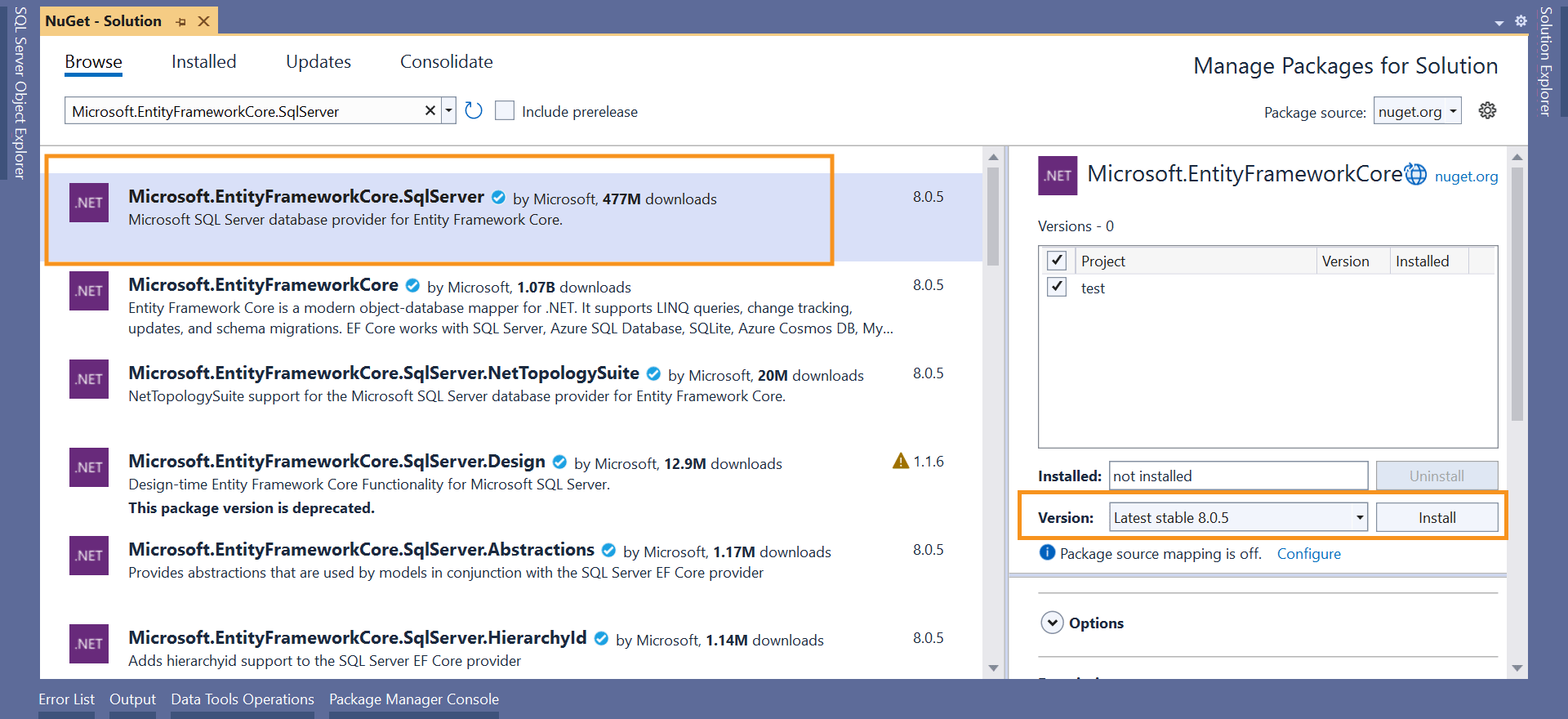Click details pane scrollbar down arrow

pyautogui.click(x=1517, y=668)
